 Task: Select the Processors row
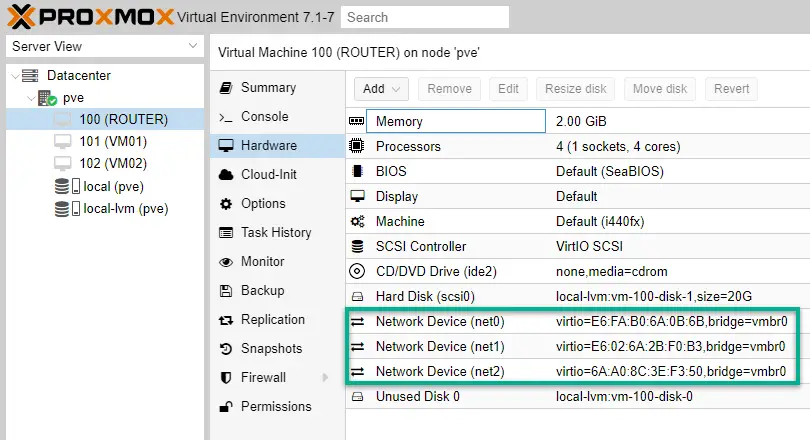[578, 146]
